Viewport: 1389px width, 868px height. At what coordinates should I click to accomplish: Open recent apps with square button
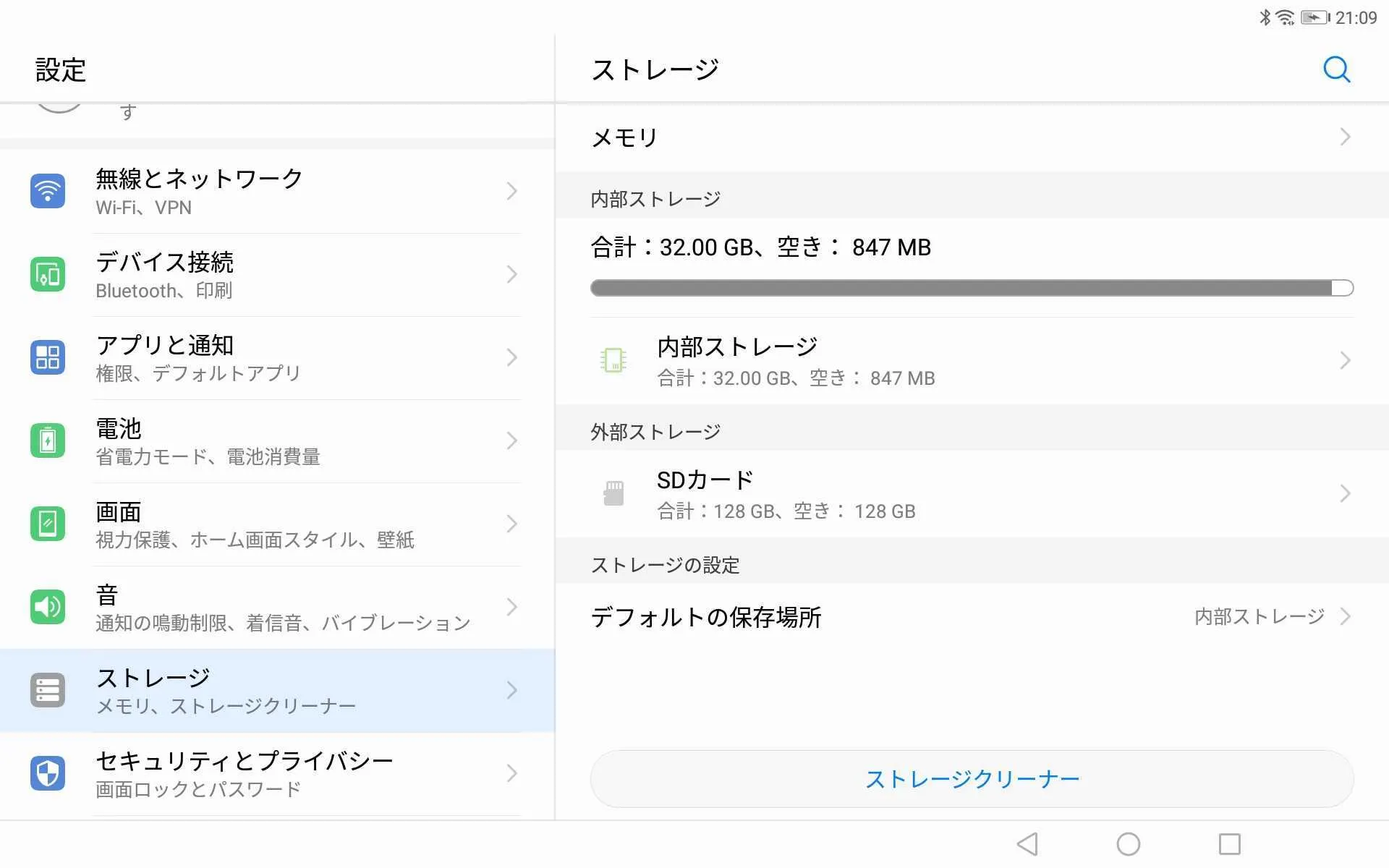coord(1229,844)
